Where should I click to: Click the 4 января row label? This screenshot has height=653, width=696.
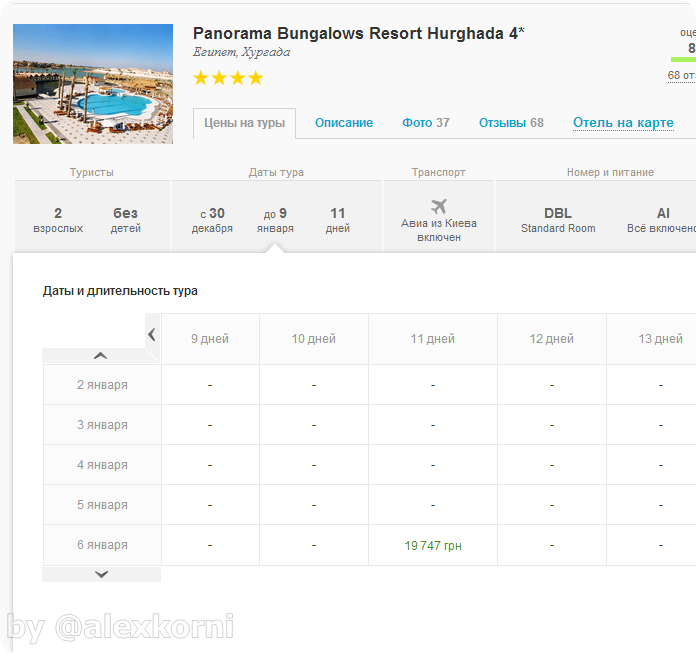[x=102, y=465]
